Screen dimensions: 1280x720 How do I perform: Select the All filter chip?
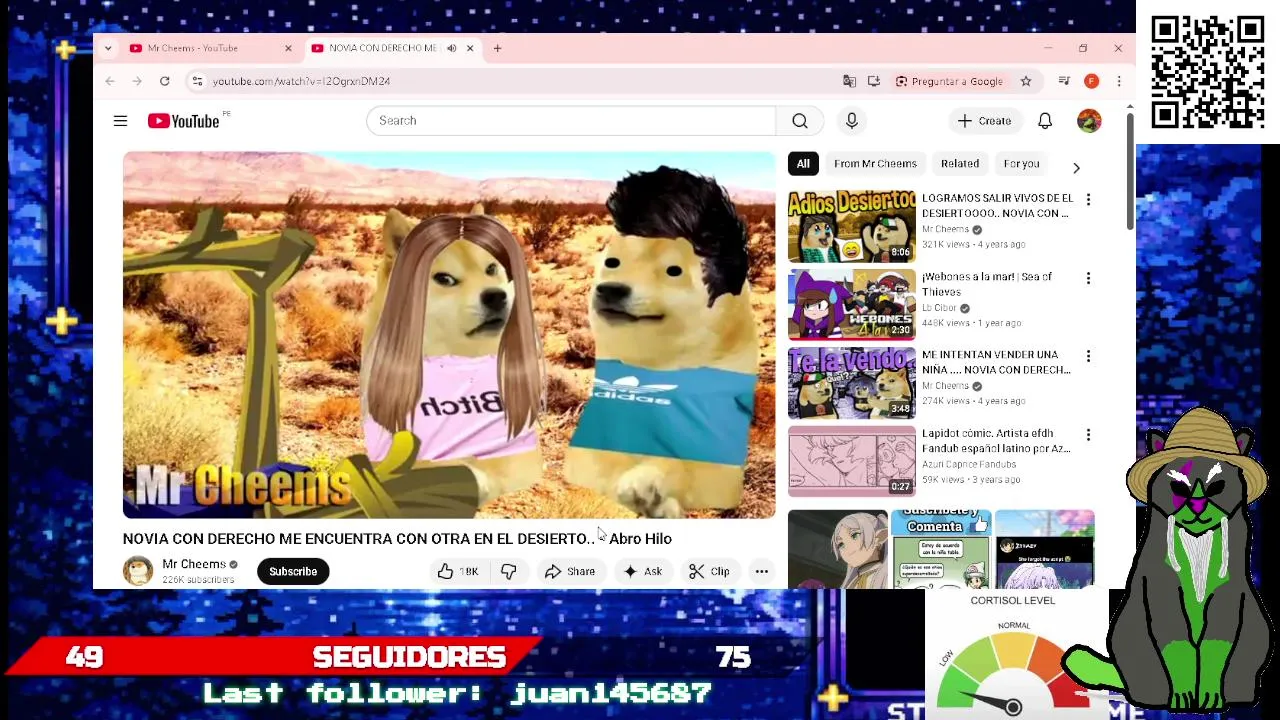click(x=803, y=164)
